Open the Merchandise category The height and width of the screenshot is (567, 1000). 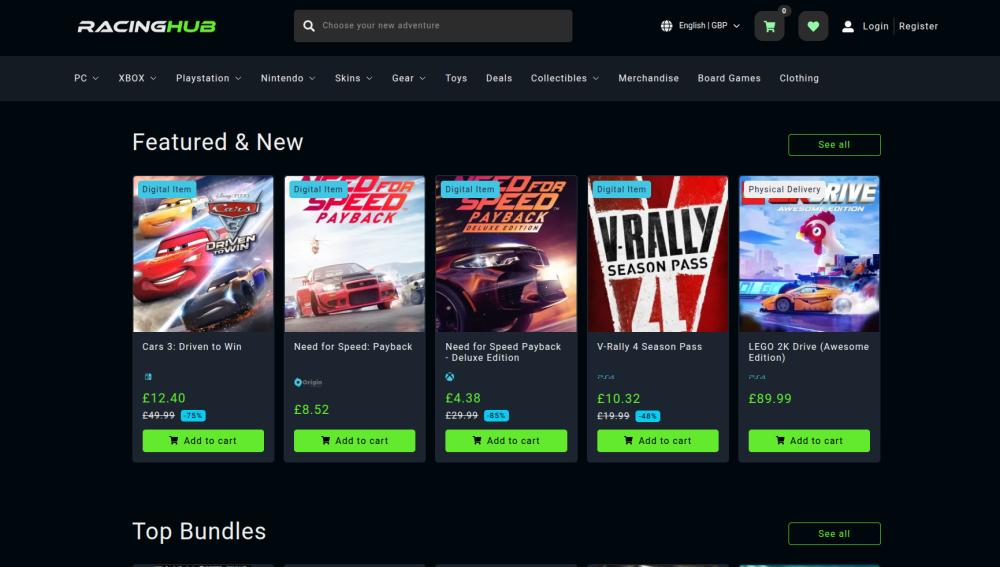(649, 78)
